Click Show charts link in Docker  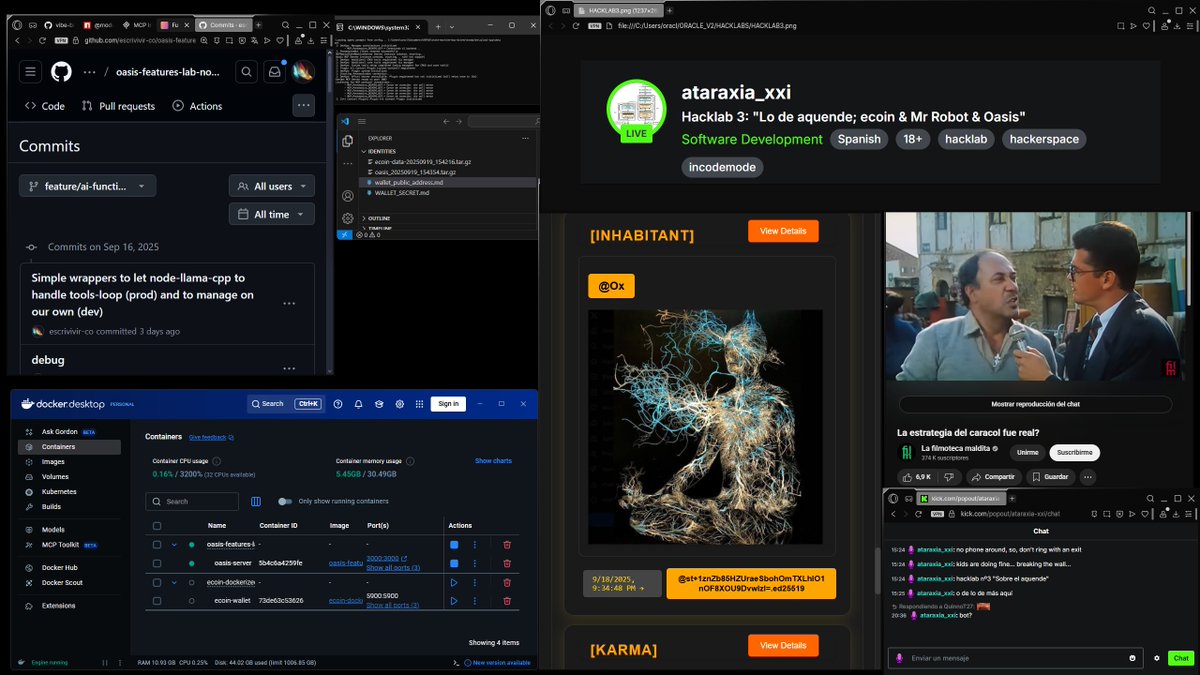click(x=493, y=461)
